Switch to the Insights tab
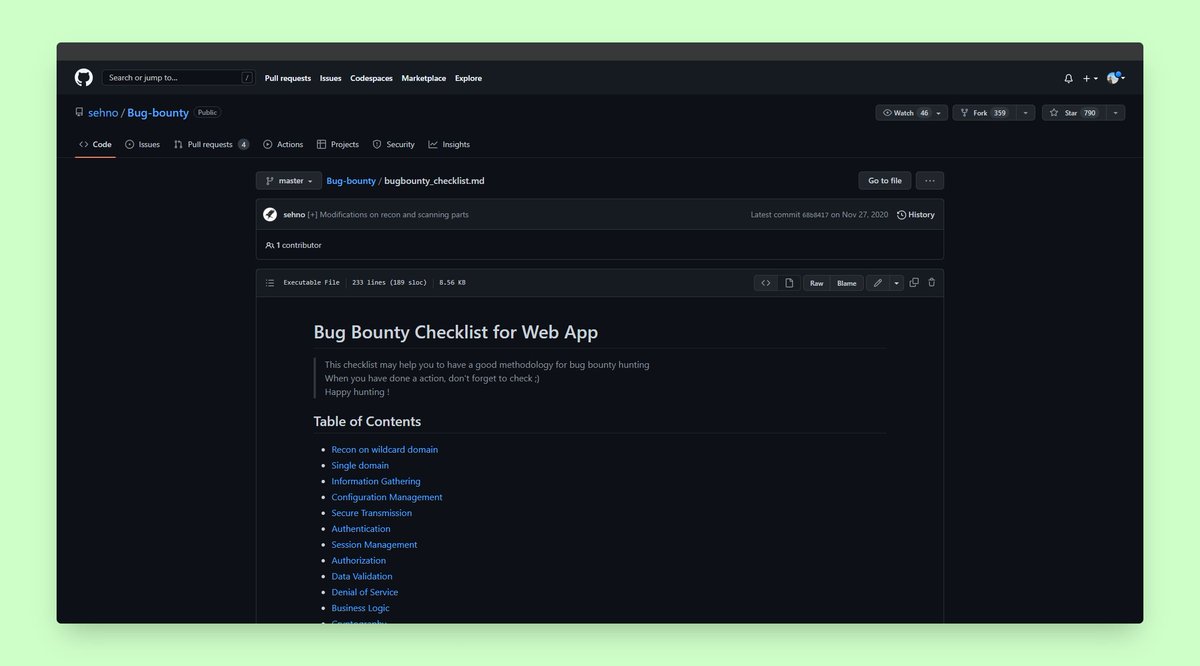This screenshot has height=666, width=1200. 449,144
